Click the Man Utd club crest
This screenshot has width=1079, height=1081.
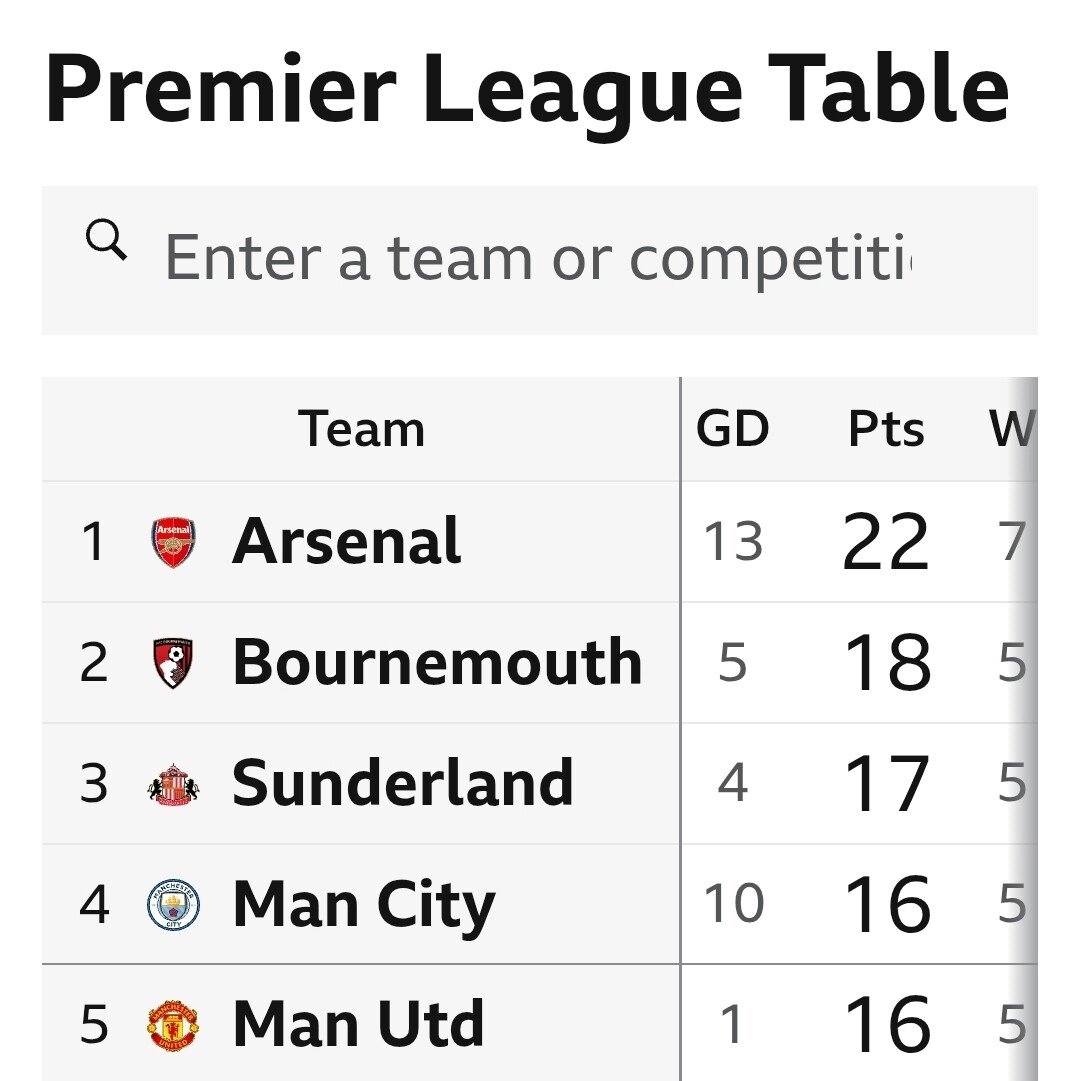pos(173,1026)
